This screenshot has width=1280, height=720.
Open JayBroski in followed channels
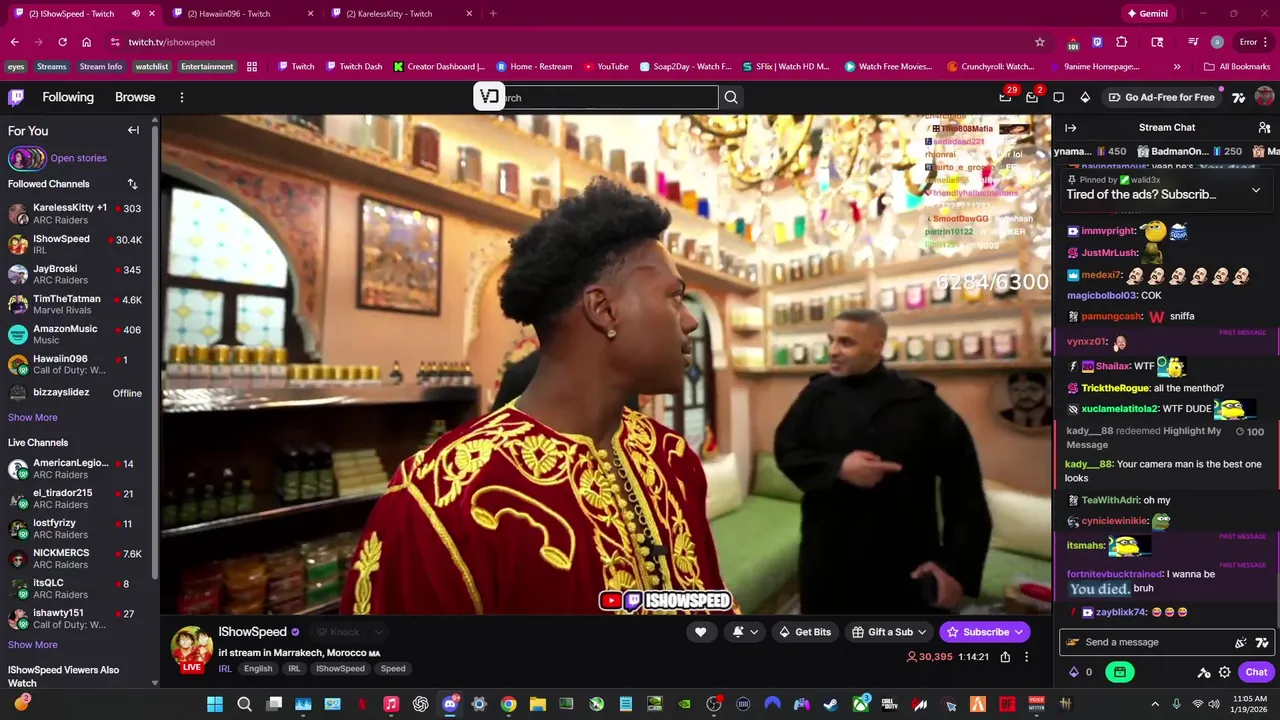tap(78, 274)
